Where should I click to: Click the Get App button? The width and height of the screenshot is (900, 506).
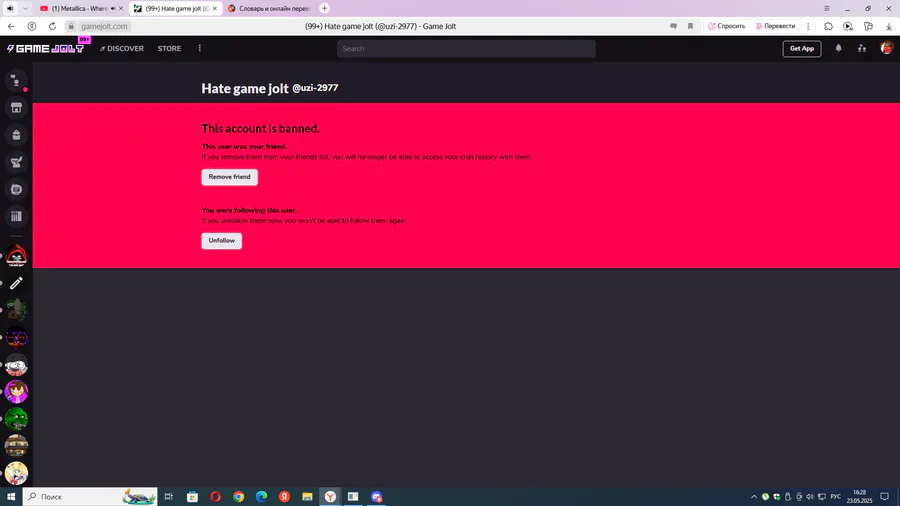(x=801, y=49)
